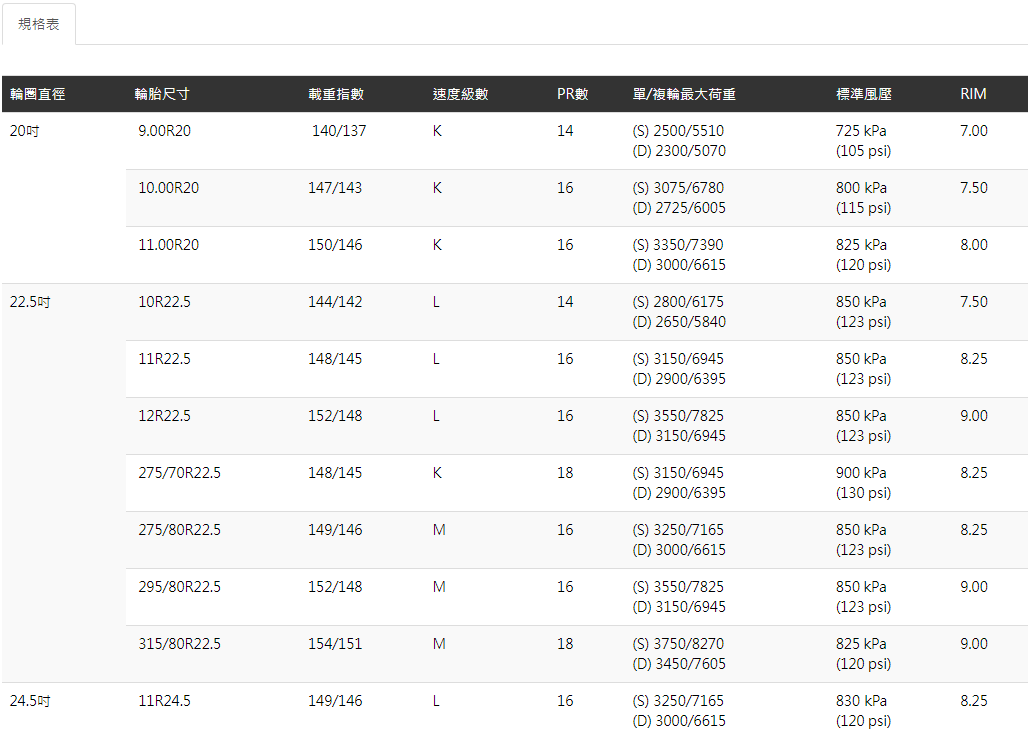Open the 規格表 tab

click(x=39, y=24)
